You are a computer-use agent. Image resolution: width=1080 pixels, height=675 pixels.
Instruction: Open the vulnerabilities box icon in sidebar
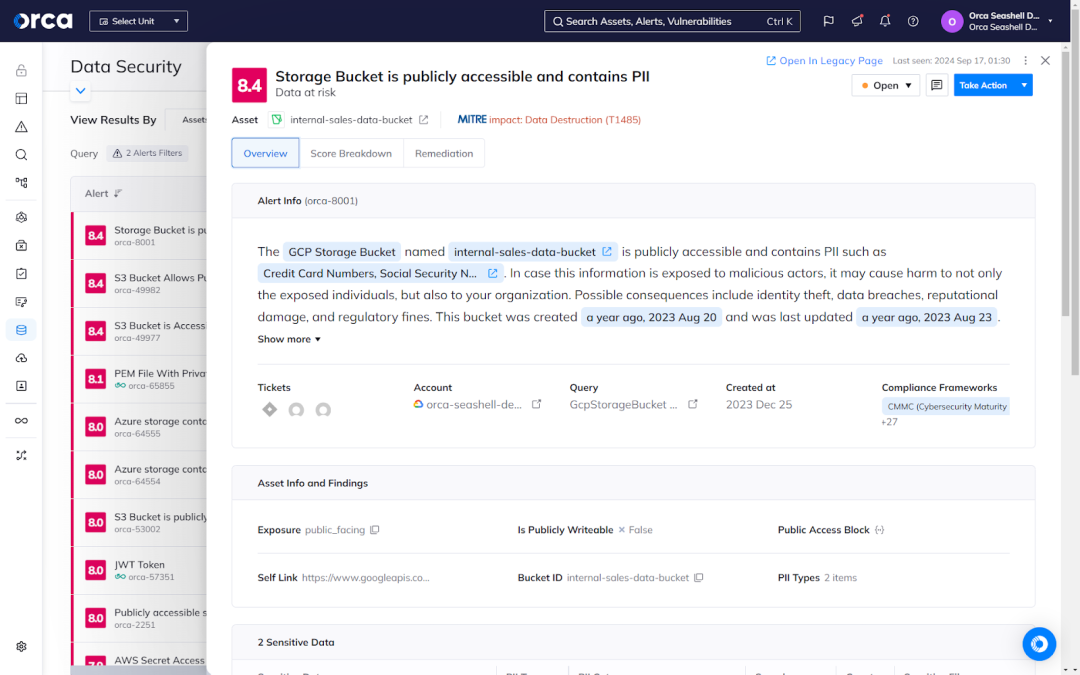tap(21, 245)
